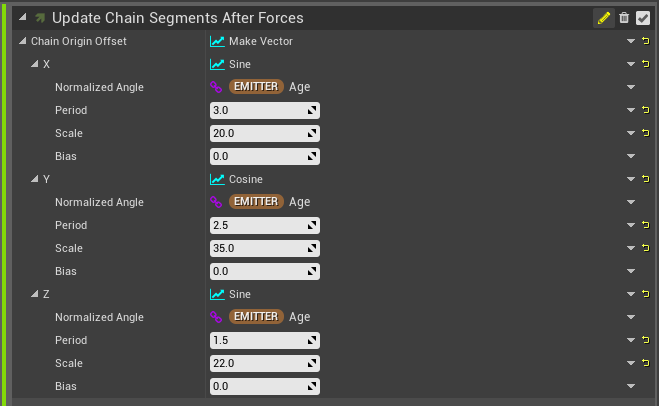Click the Z Scale field showing 22.0
Image resolution: width=659 pixels, height=406 pixels.
[x=265, y=364]
